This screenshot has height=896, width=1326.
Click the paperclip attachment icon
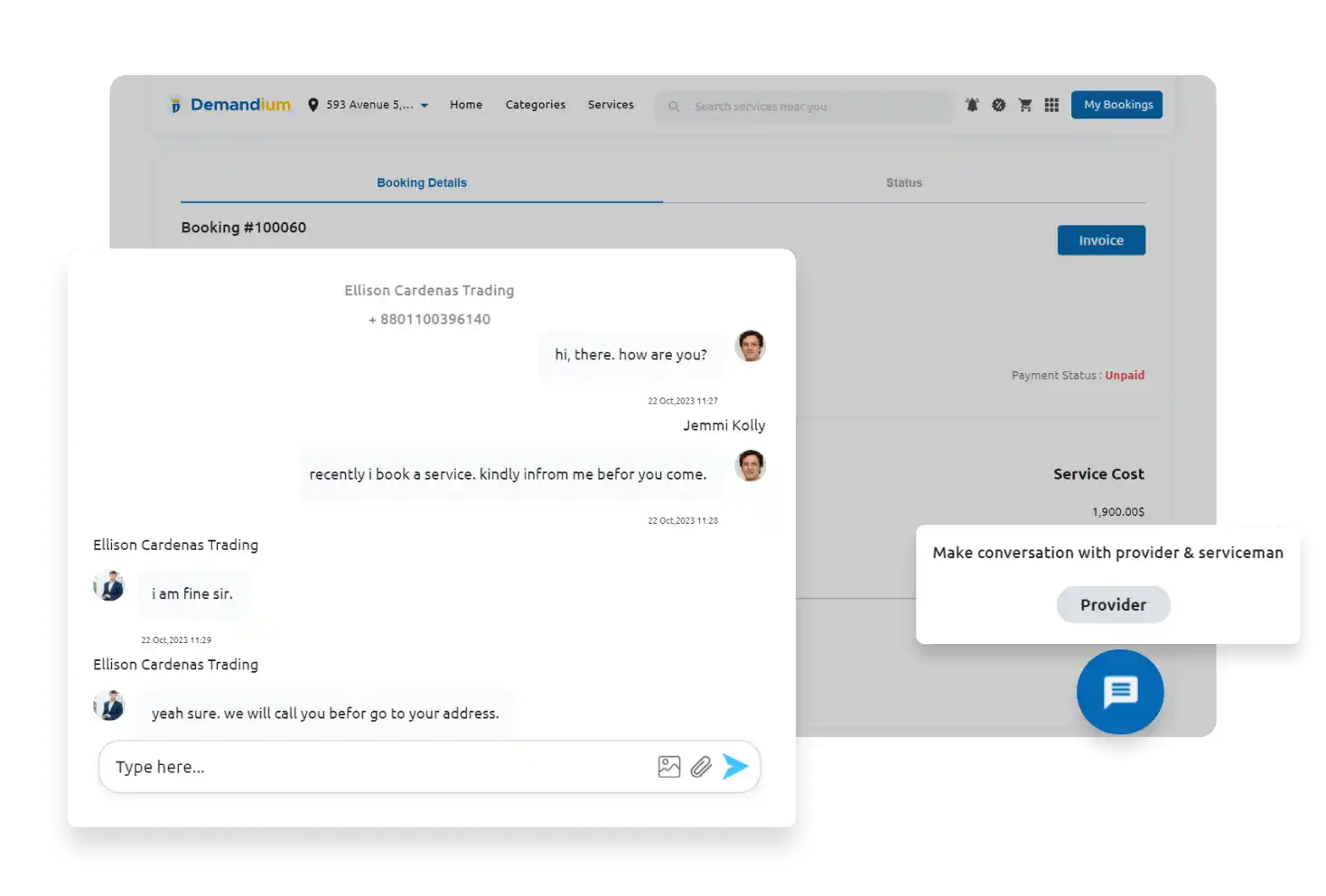coord(701,767)
